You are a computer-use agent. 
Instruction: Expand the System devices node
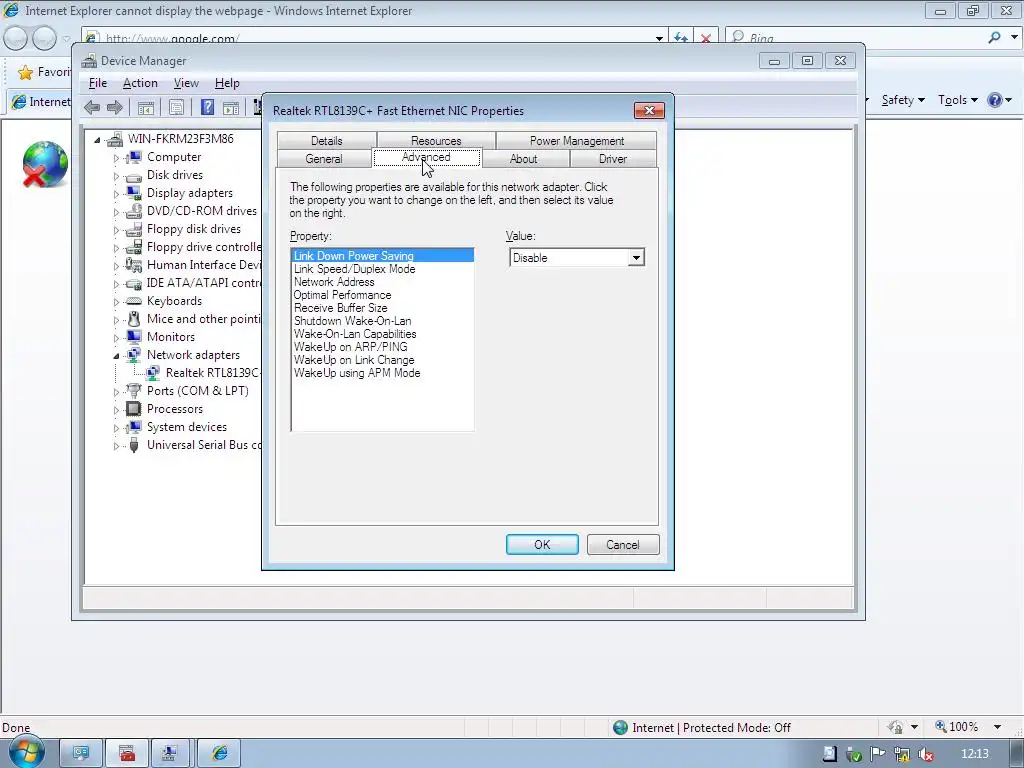pos(116,428)
